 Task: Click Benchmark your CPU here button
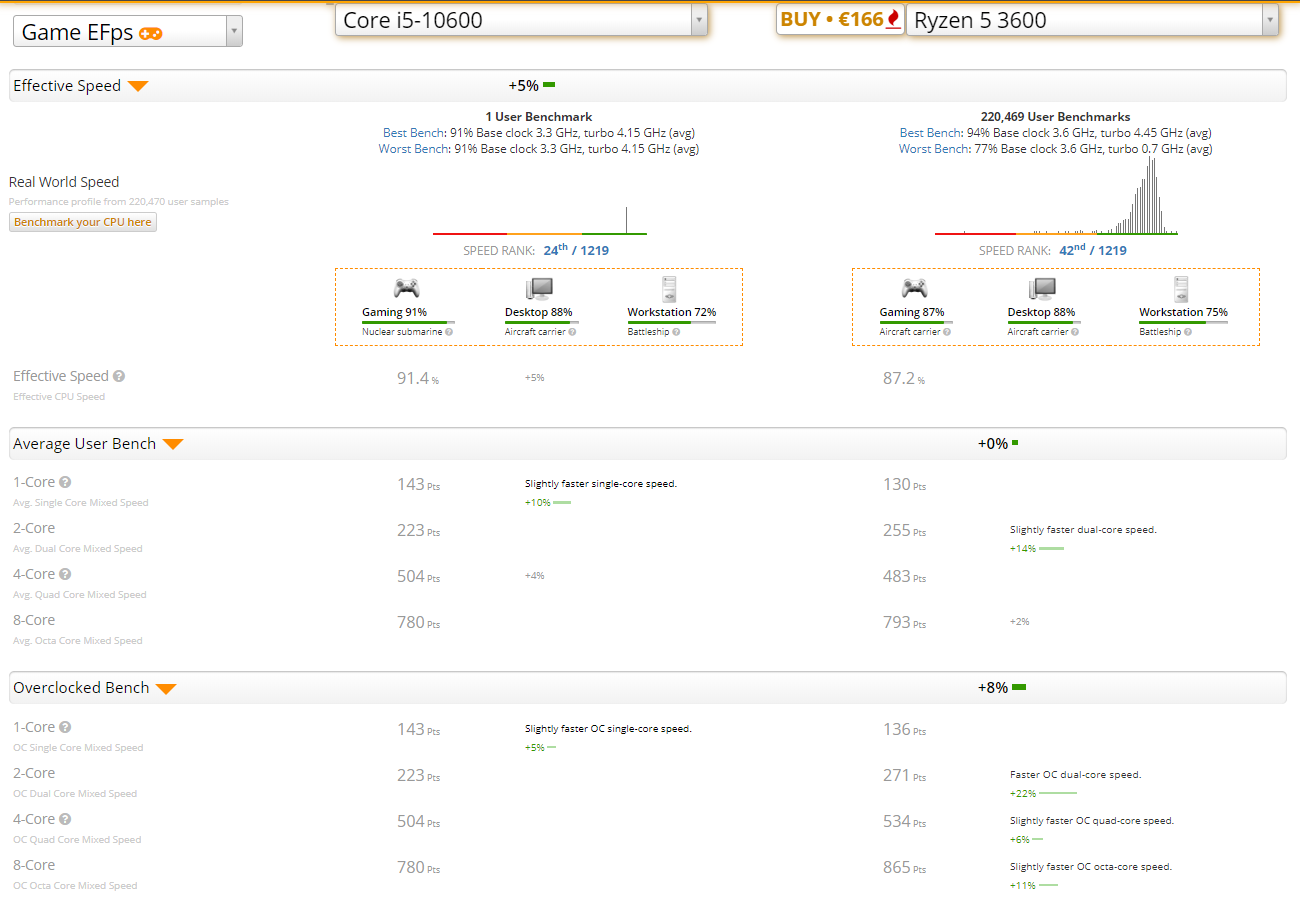(x=83, y=222)
